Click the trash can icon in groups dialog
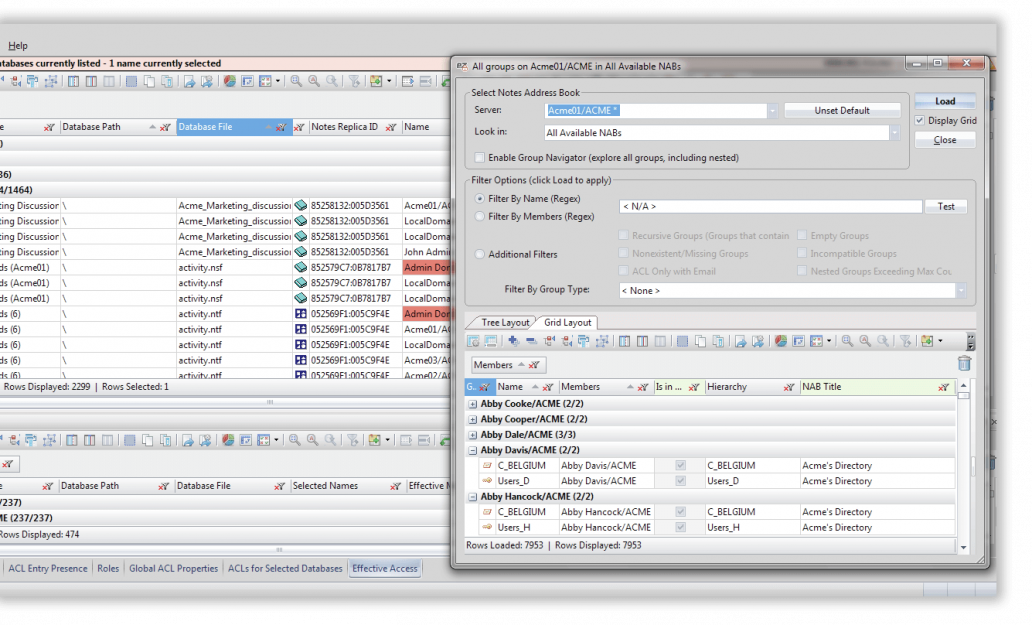Screen dimensions: 1032x625 click(964, 363)
